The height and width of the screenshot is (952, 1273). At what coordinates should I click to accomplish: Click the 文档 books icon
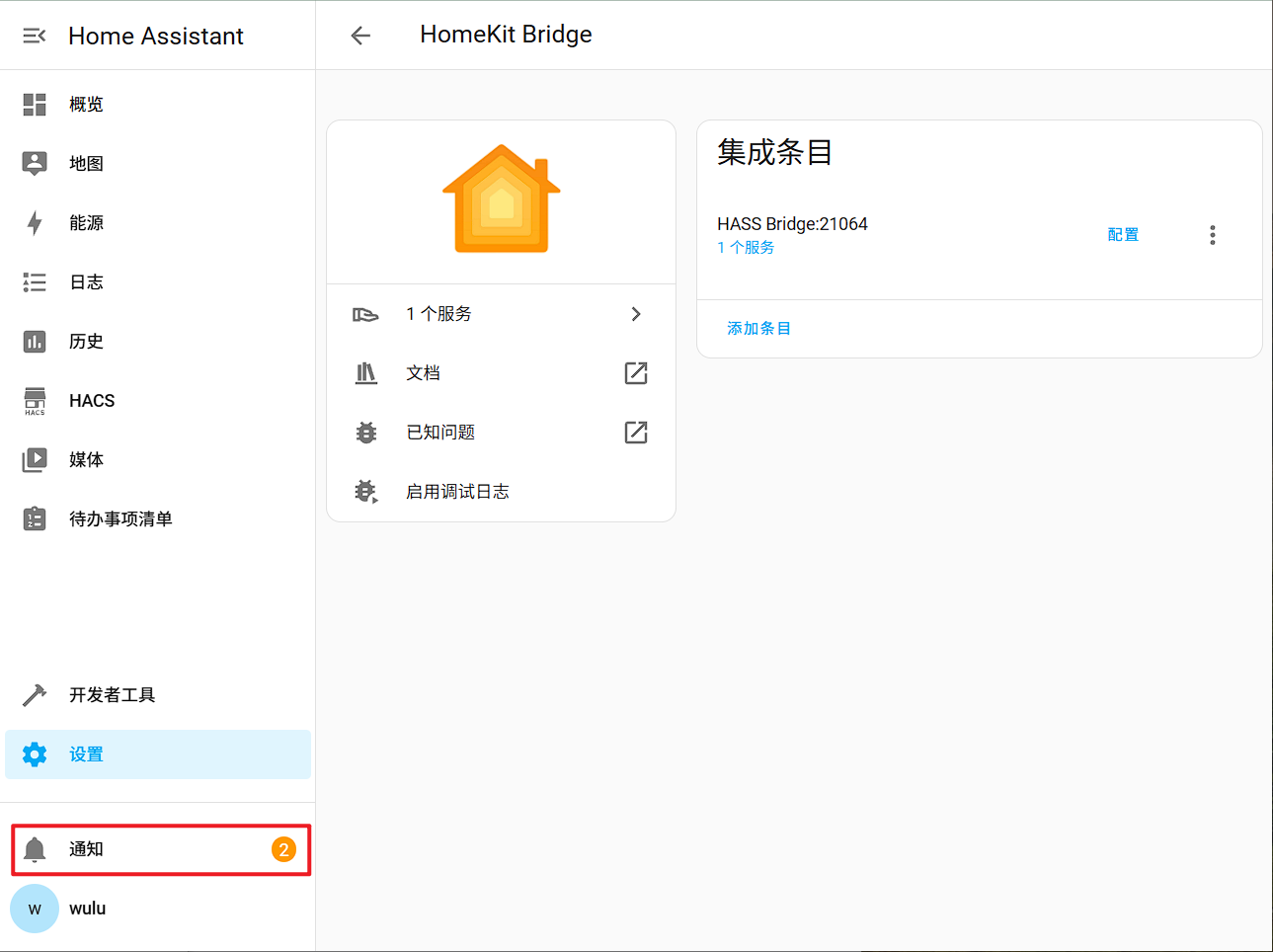(366, 373)
